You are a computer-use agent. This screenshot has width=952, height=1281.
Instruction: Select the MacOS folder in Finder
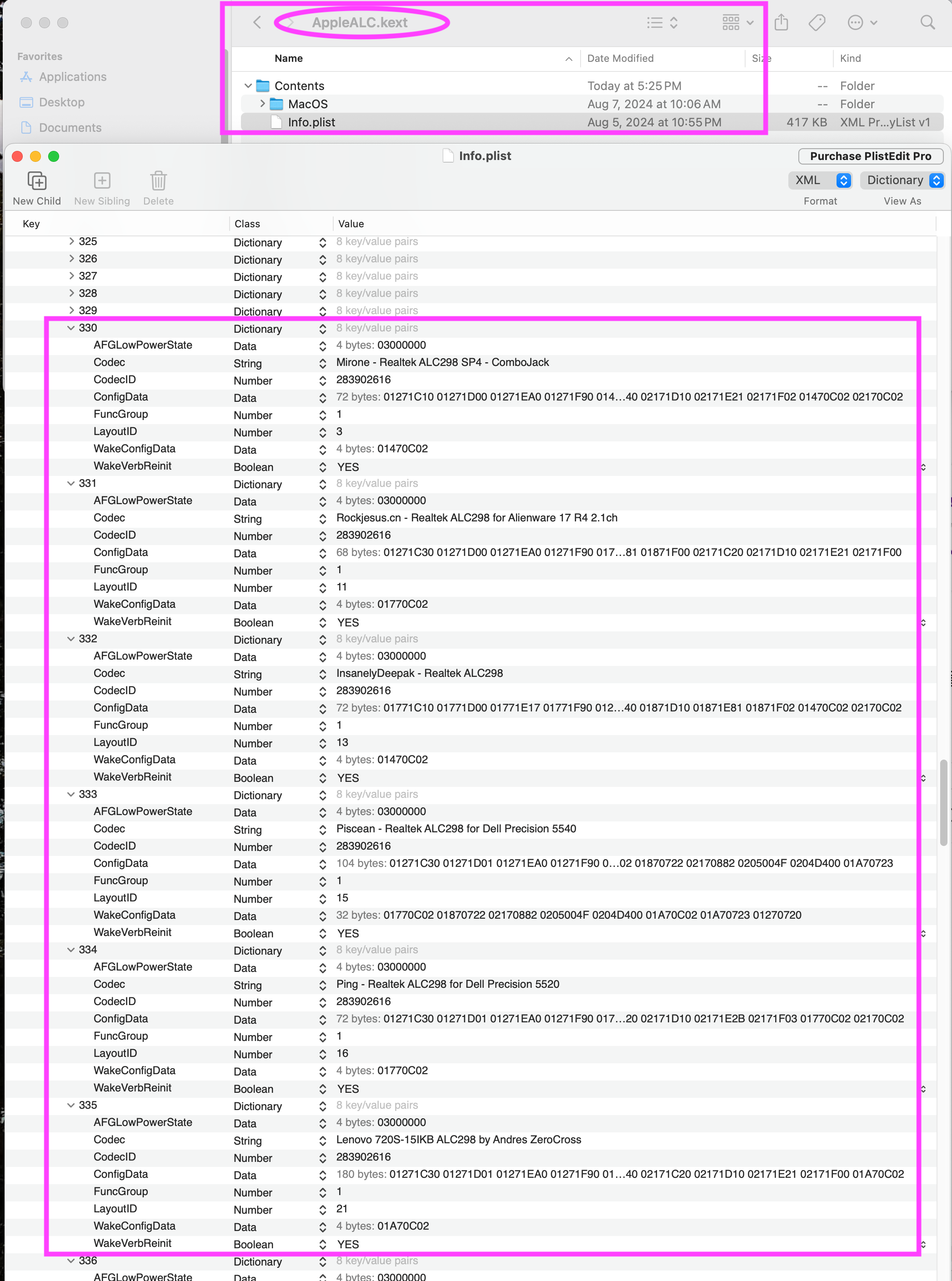click(308, 104)
